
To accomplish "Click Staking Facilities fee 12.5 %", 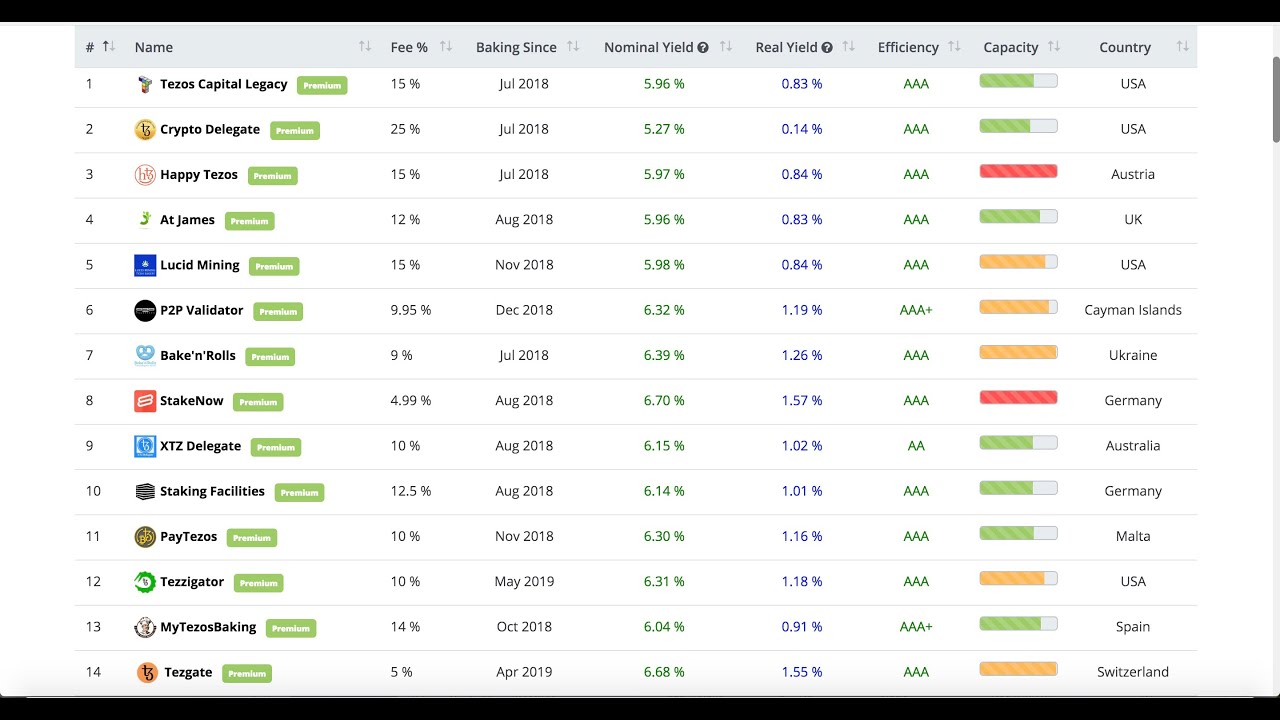I will coord(411,491).
